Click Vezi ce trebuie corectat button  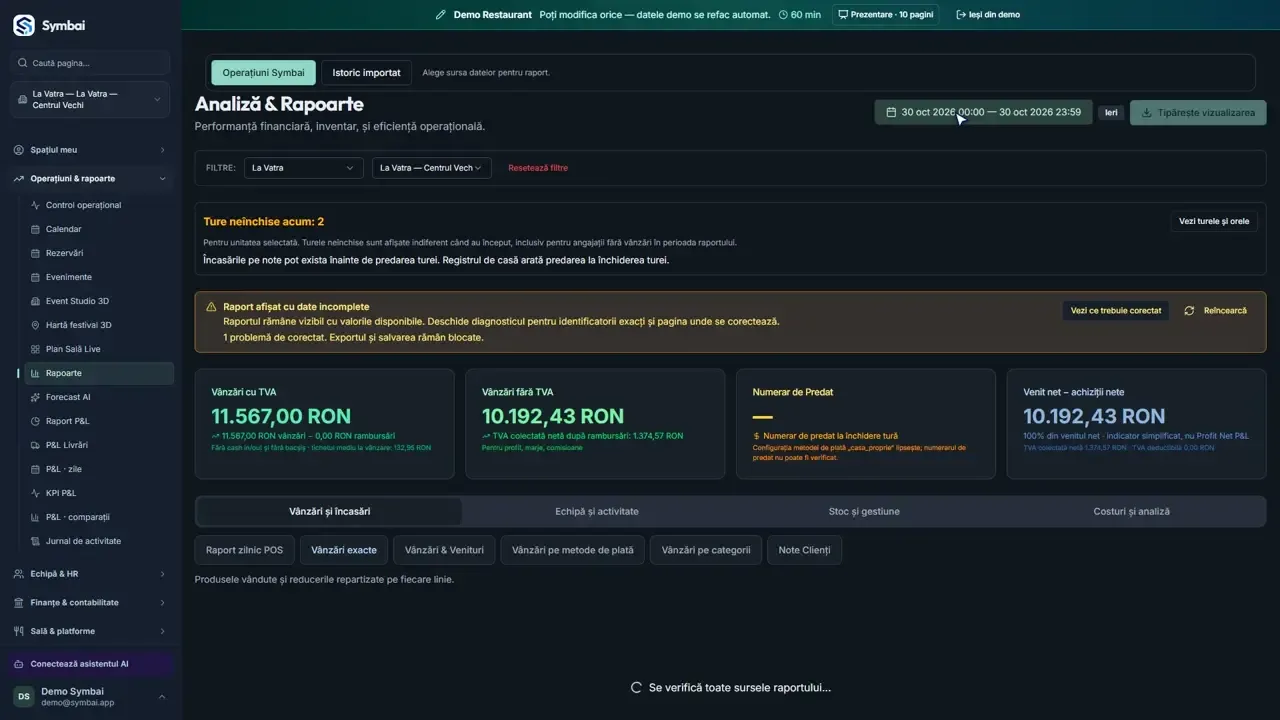(x=1116, y=311)
